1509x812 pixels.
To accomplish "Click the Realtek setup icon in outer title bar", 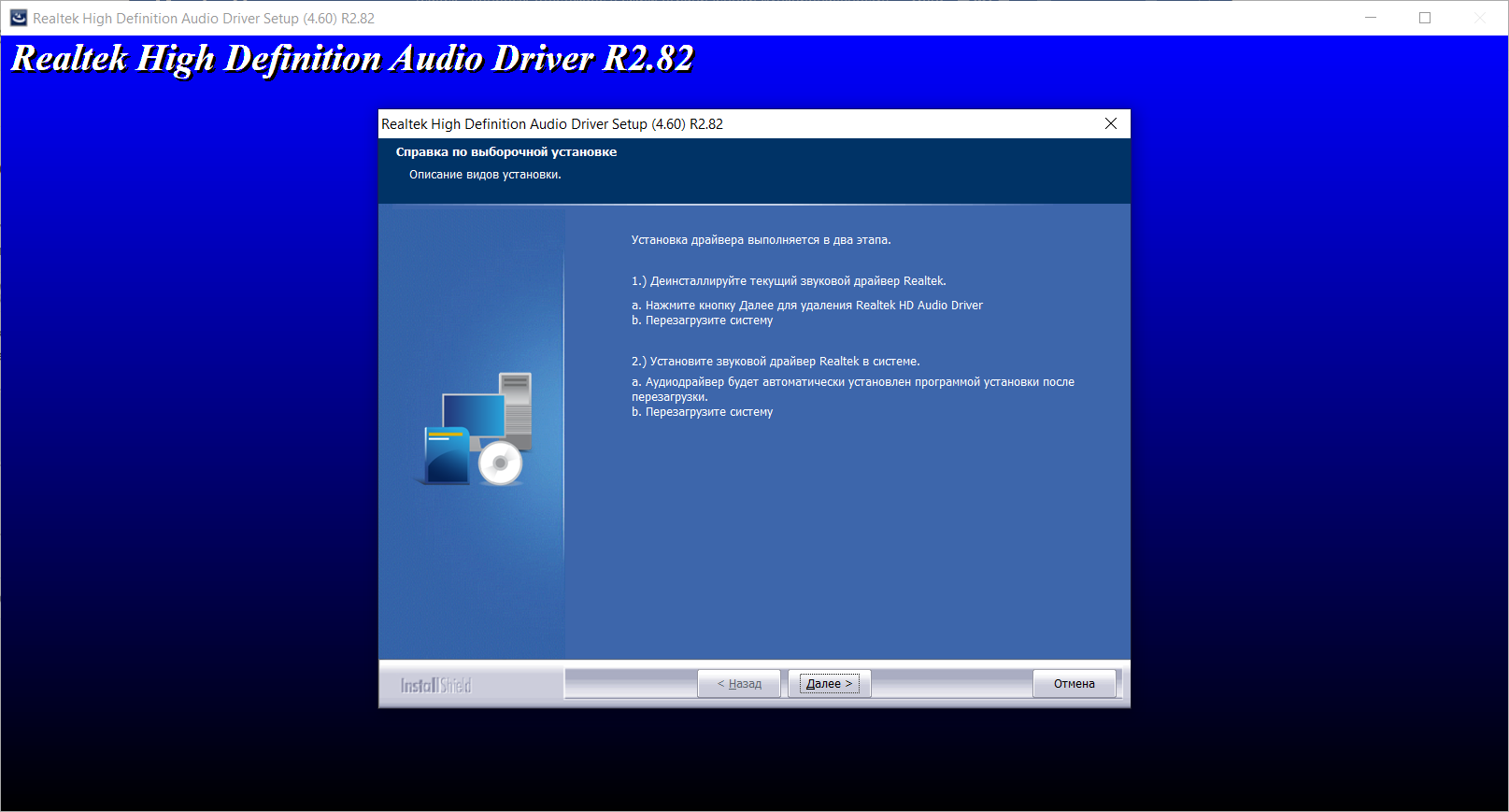I will click(x=19, y=18).
